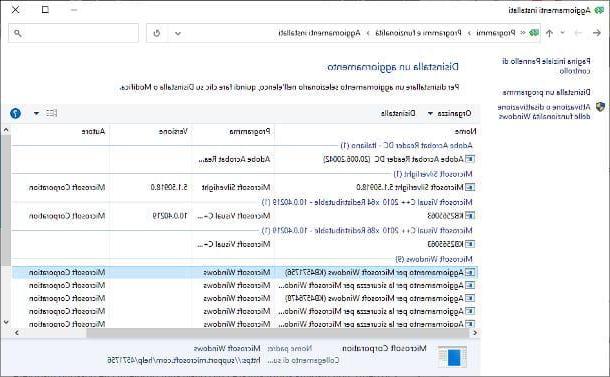Click the change view layout icon
610x377 pixels.
tap(51, 113)
